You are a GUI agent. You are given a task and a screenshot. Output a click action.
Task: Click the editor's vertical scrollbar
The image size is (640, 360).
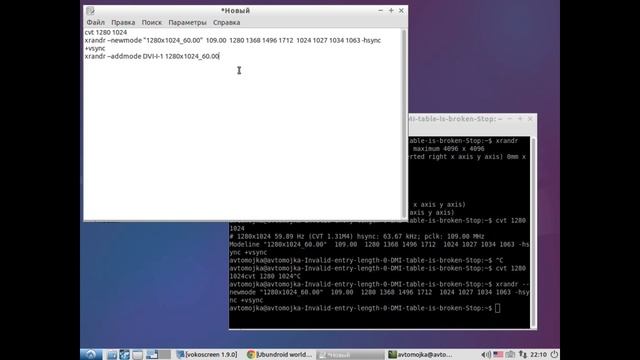(404, 124)
